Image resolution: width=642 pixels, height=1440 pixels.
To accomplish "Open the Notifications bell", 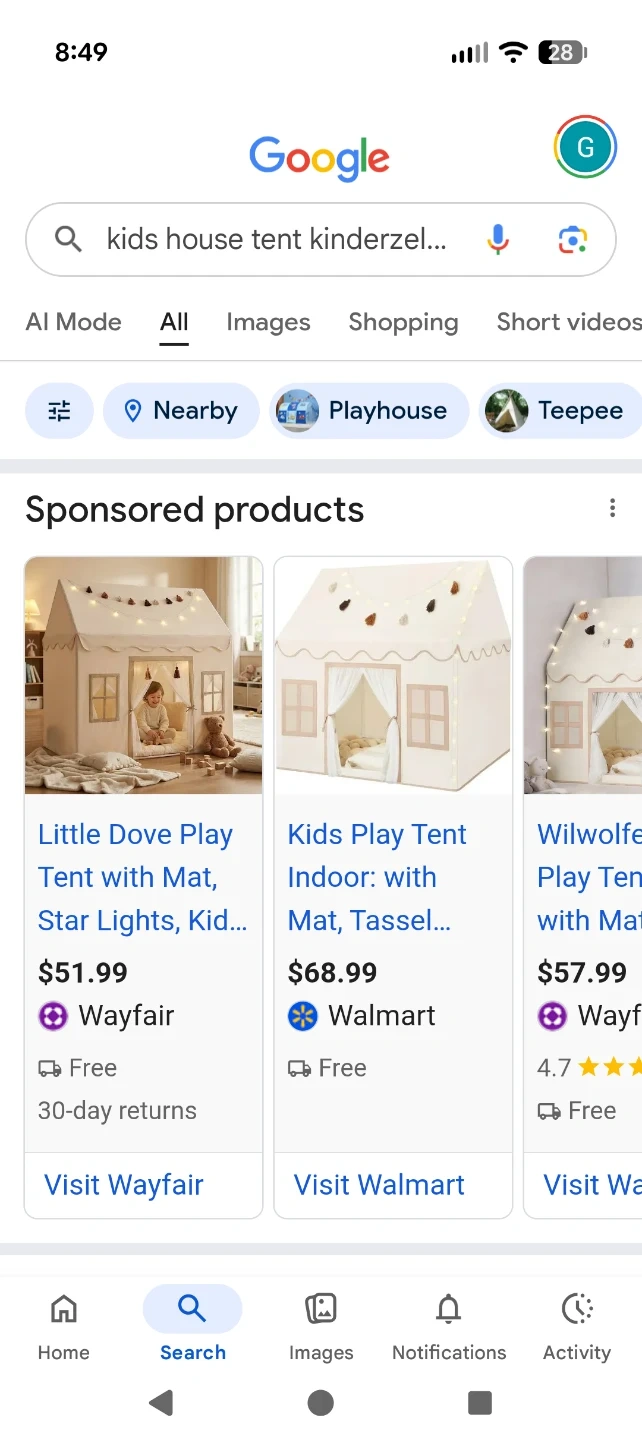I will point(449,1308).
